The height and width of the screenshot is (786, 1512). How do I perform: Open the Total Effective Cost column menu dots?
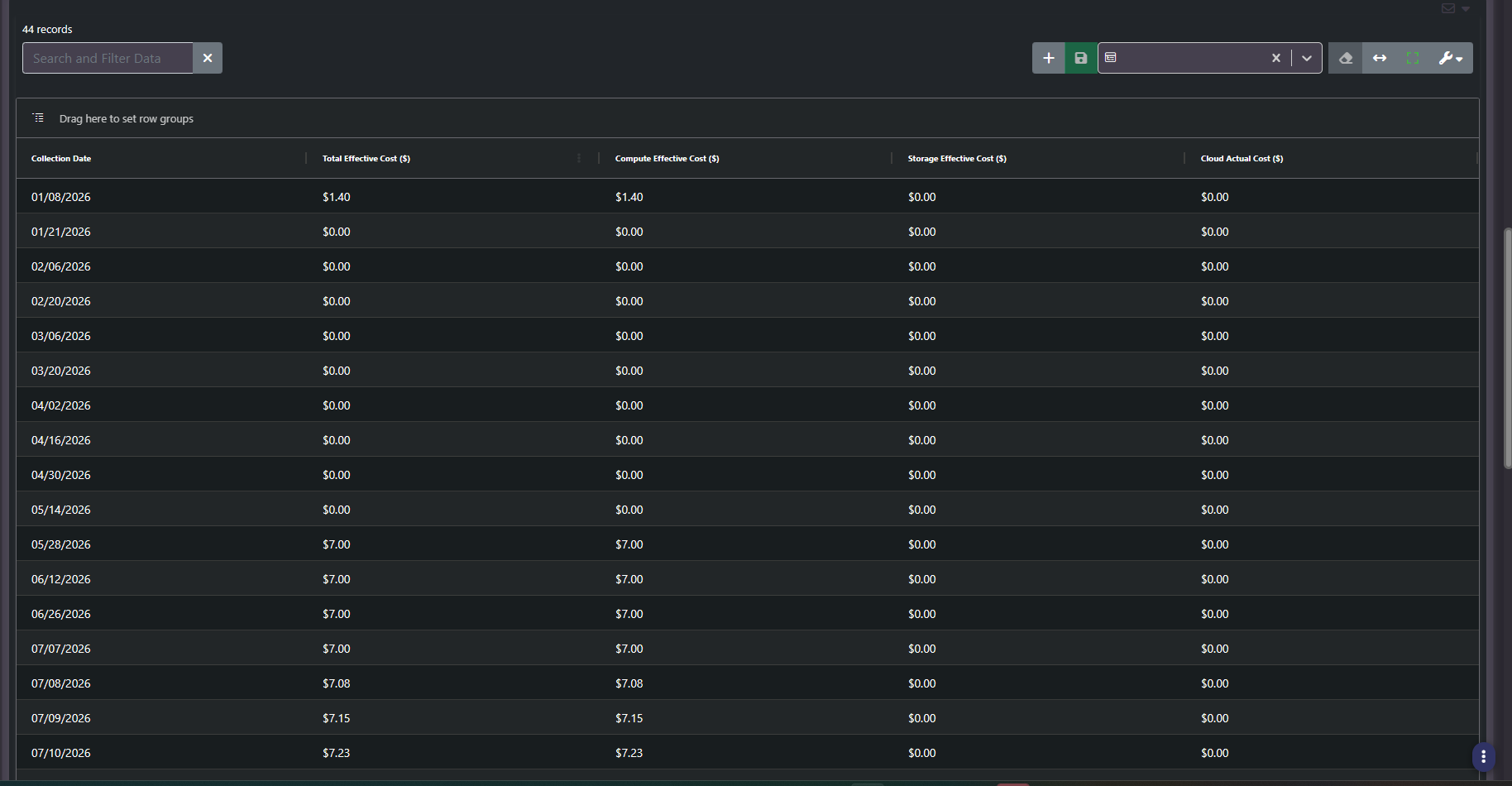tap(579, 158)
